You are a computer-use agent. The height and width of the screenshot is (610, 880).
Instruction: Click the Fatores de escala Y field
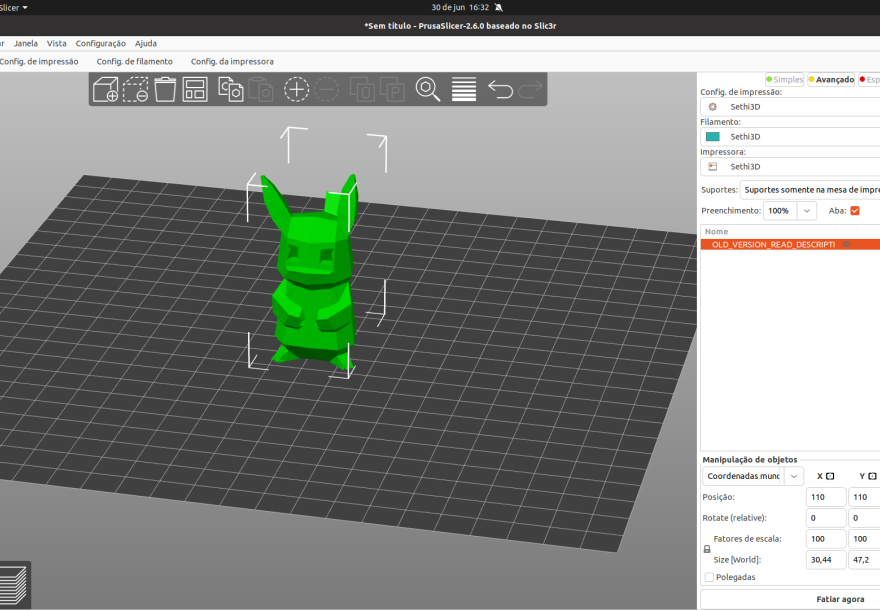tap(864, 539)
